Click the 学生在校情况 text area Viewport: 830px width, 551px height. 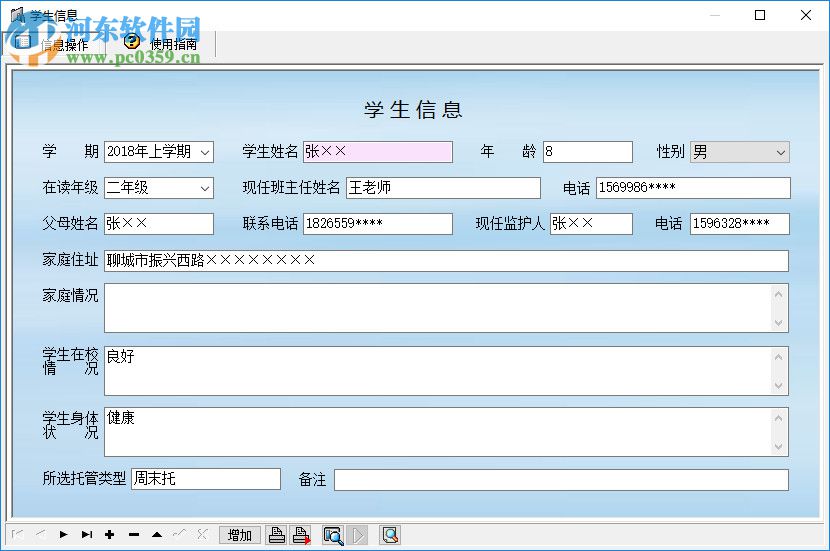[446, 371]
